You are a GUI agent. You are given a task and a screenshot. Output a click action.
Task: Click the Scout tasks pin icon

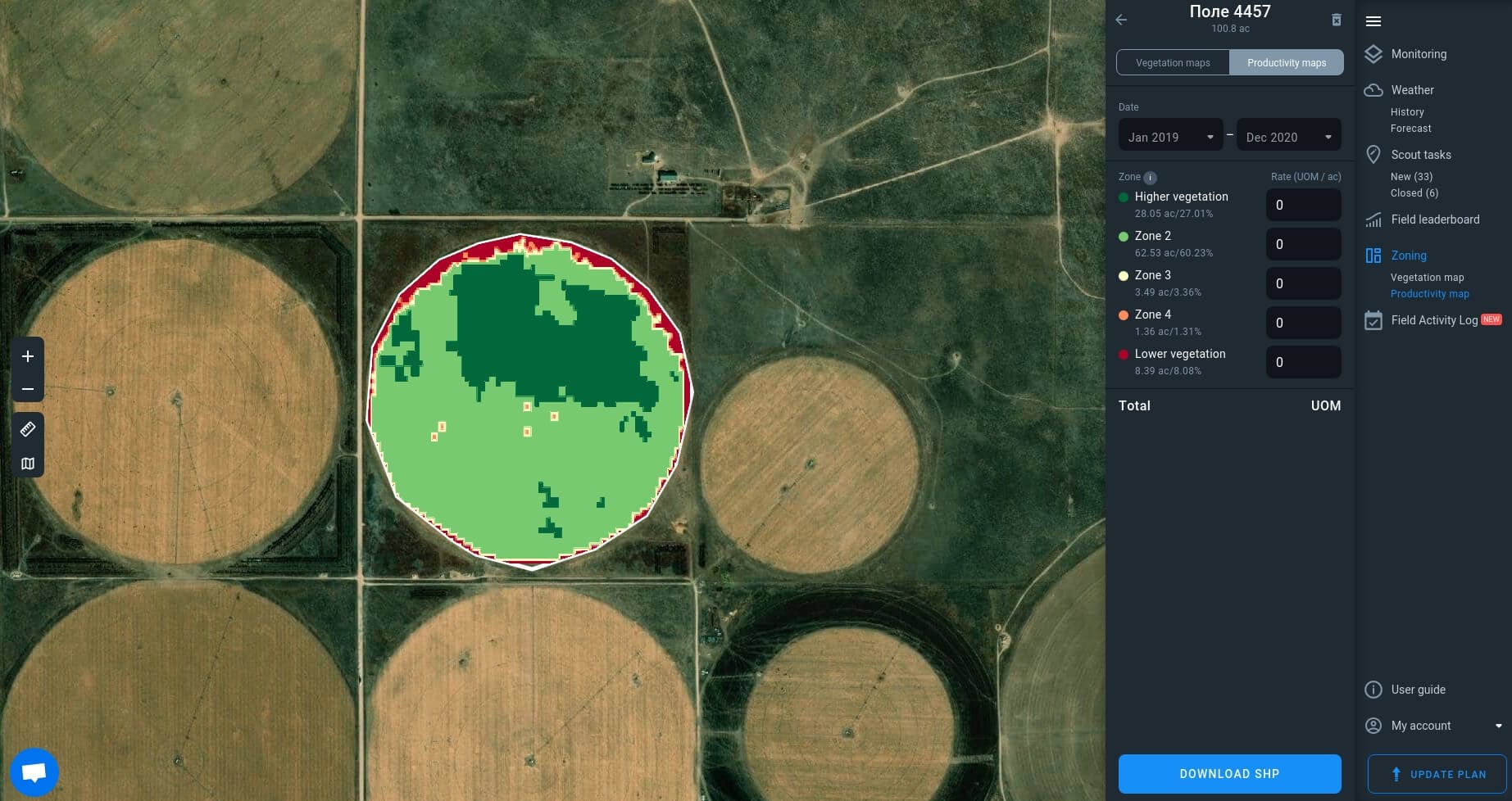(x=1374, y=154)
